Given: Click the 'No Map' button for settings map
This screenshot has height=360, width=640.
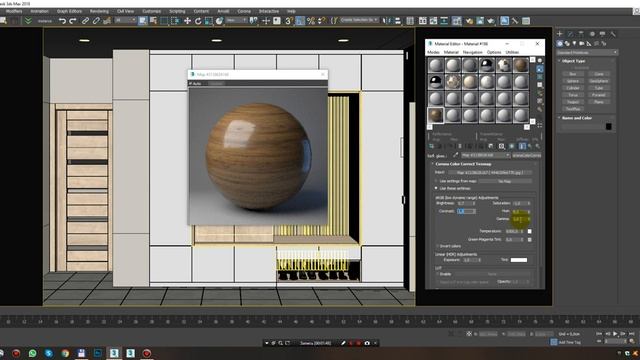Looking at the screenshot, I should (x=505, y=181).
